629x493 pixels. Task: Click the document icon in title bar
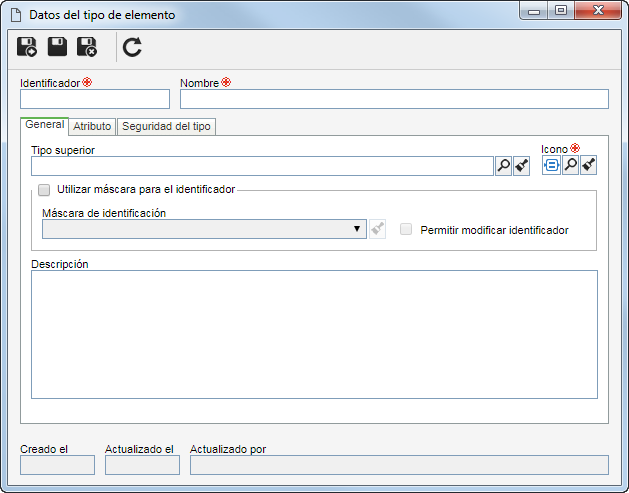click(16, 15)
